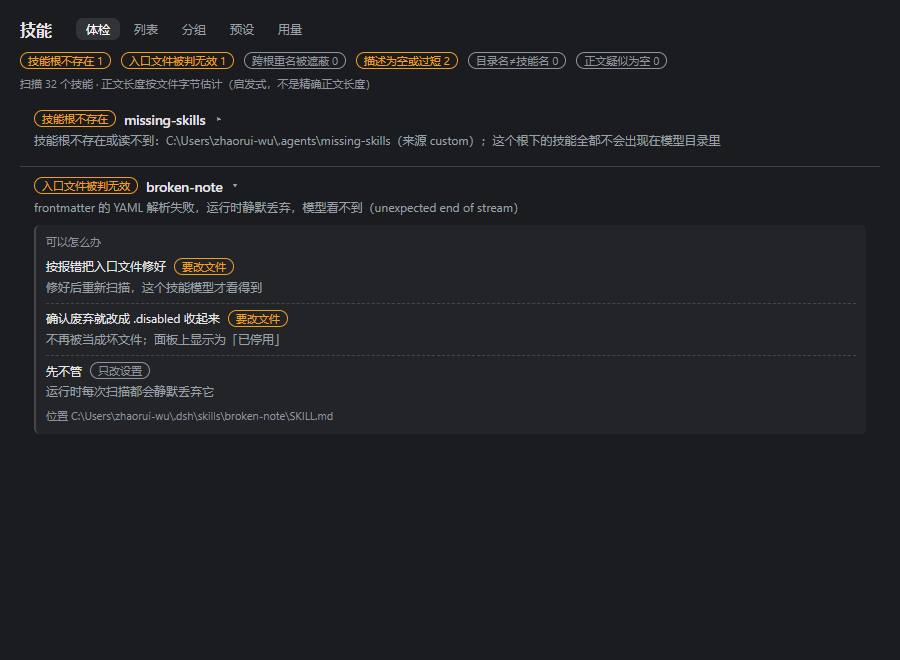Toggle the 描述为空或过短 2 filter chip
The height and width of the screenshot is (660, 900).
(407, 61)
